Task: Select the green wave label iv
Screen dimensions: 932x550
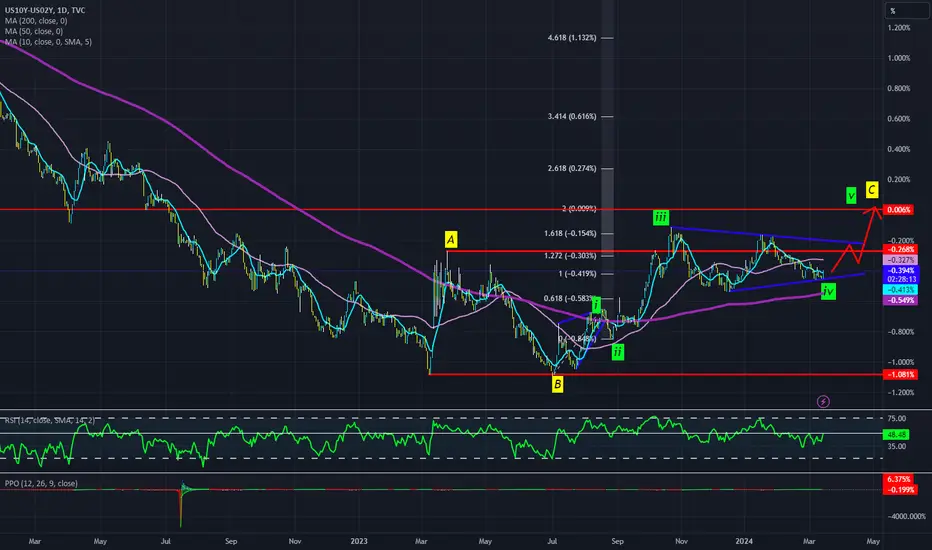Action: [828, 291]
